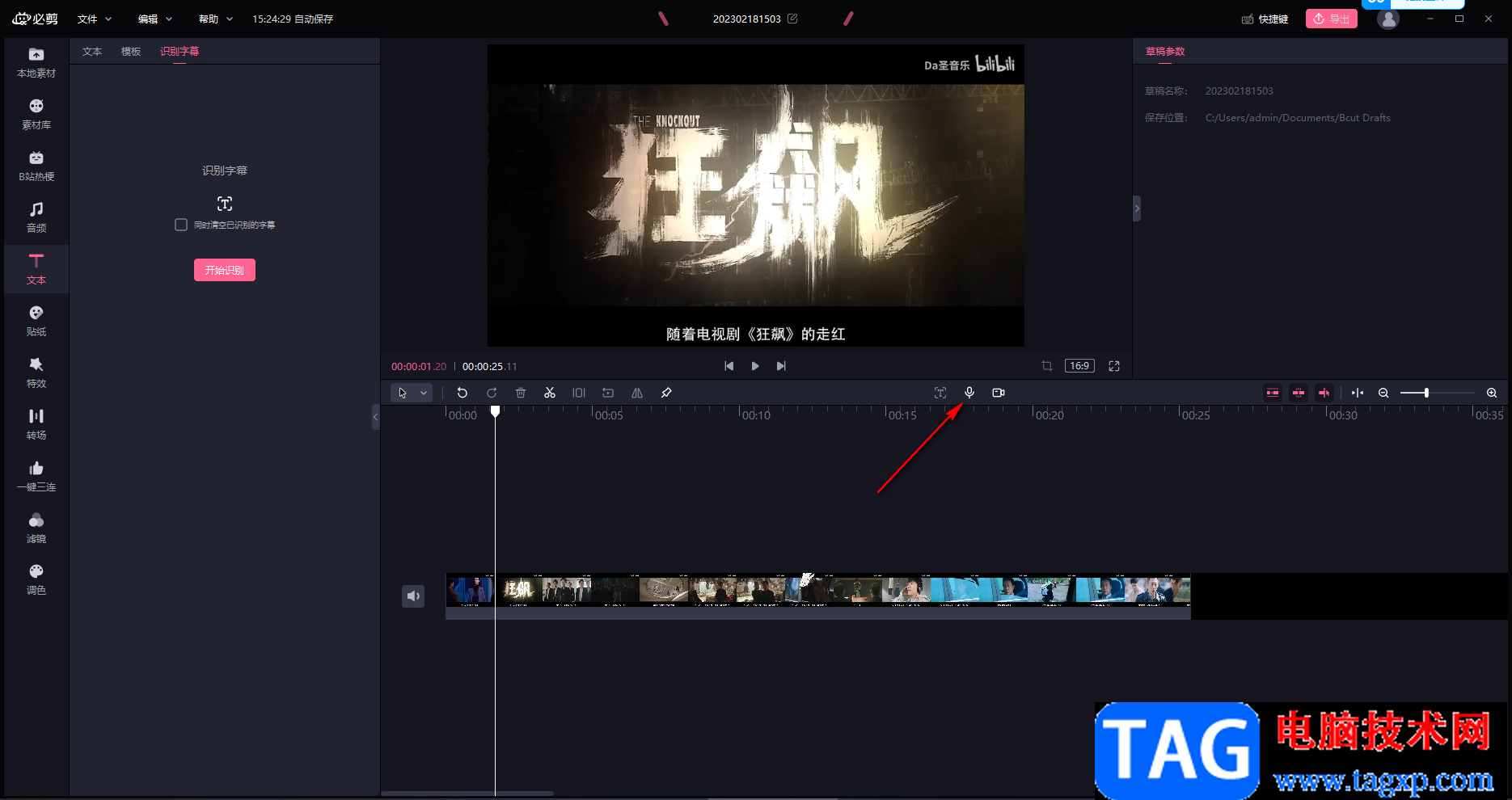Viewport: 1512px width, 800px height.
Task: Click the subtitle recognition icon in timeline toolbar
Action: click(940, 393)
